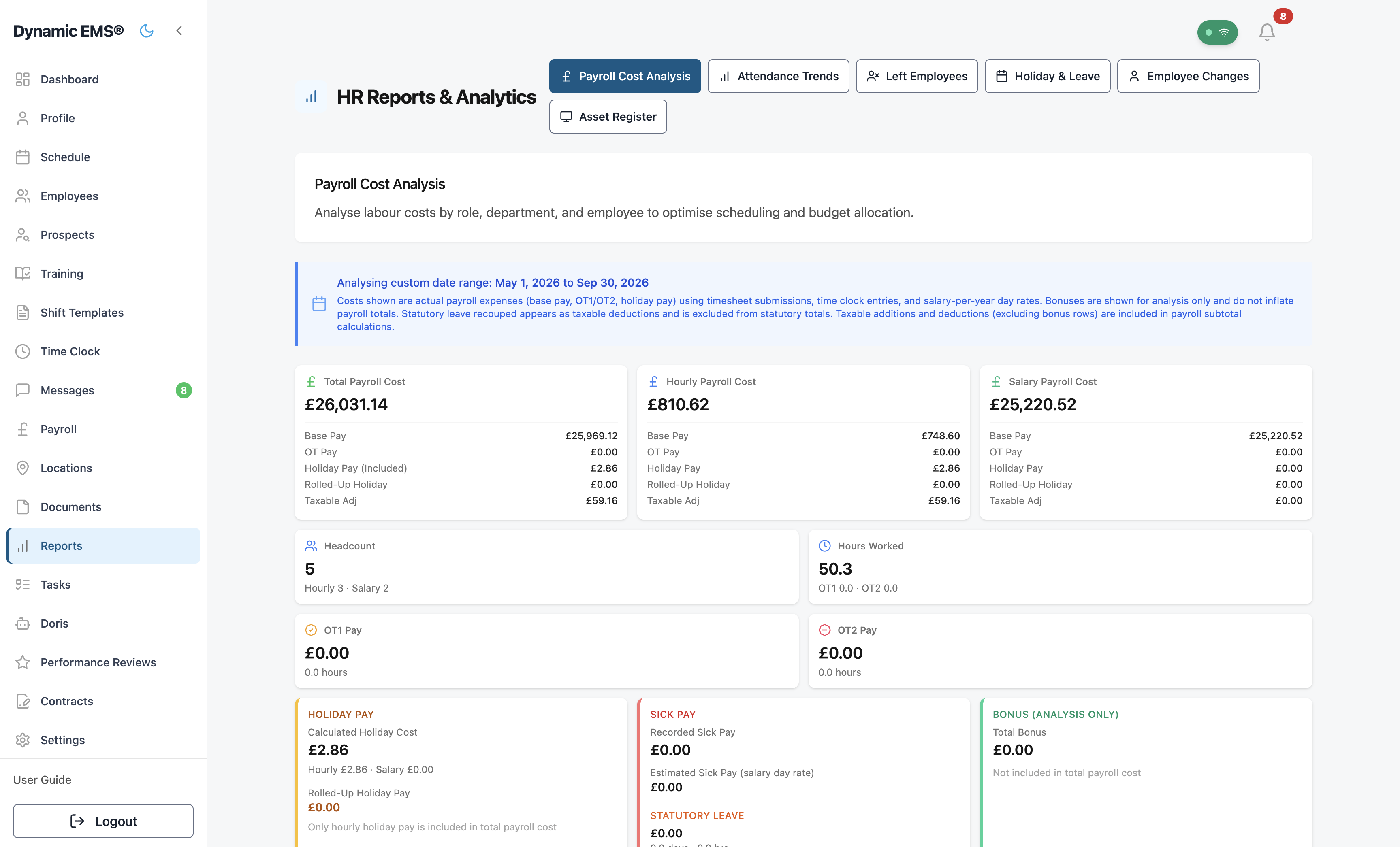The image size is (1400, 847).
Task: Select Payroll Cost Analysis tab
Action: [x=625, y=76]
